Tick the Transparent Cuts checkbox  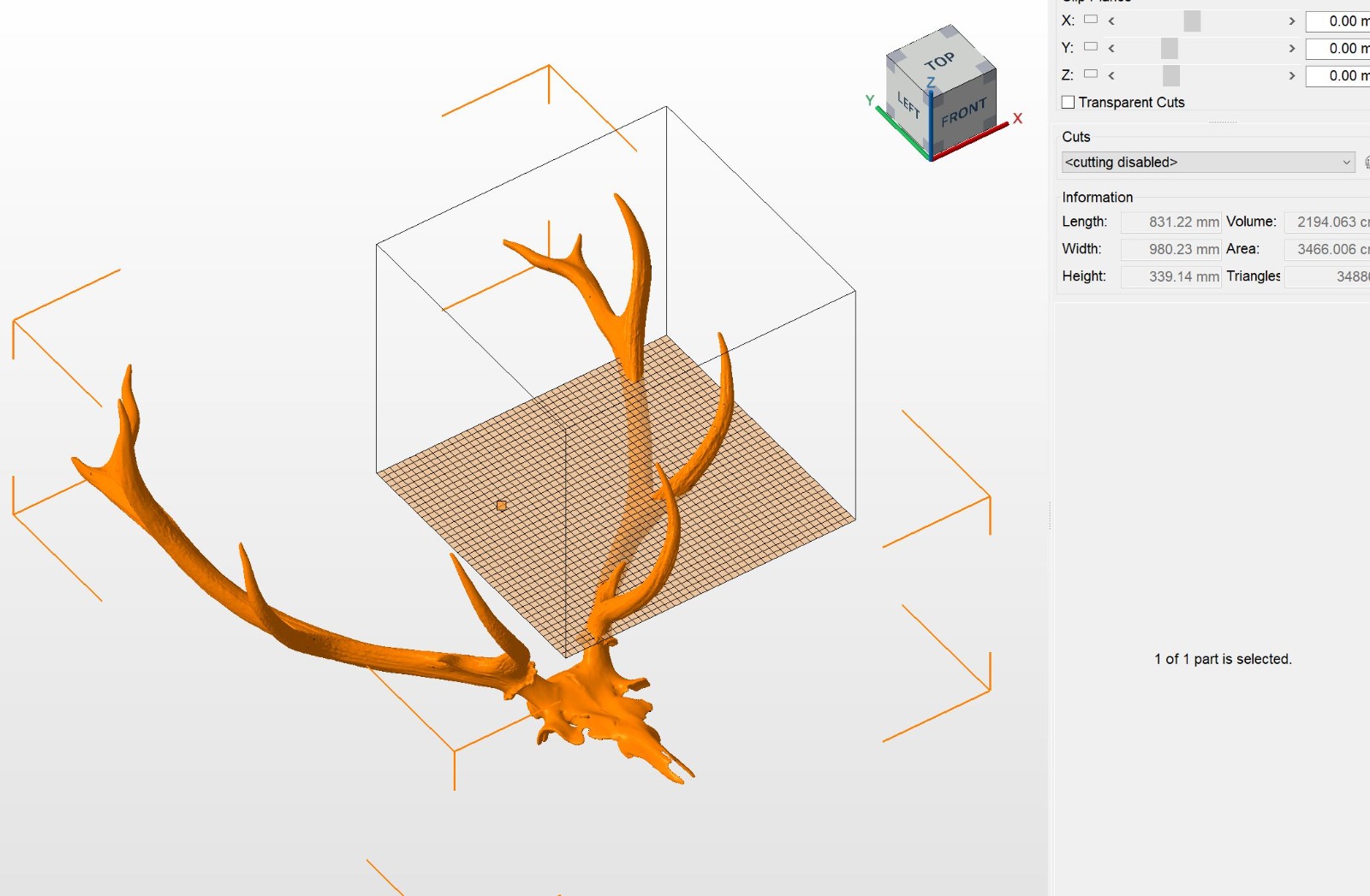point(1069,103)
